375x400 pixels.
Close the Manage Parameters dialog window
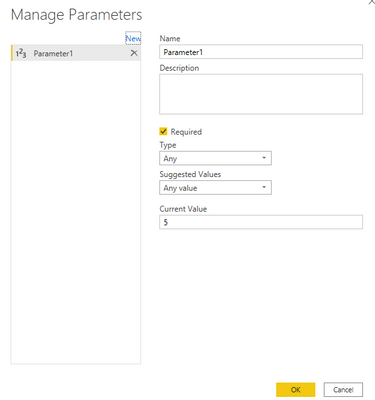tap(372, 2)
